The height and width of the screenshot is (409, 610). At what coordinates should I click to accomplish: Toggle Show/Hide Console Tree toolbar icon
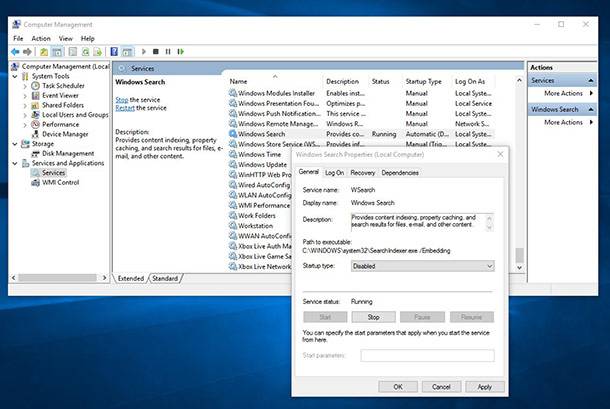[57, 51]
